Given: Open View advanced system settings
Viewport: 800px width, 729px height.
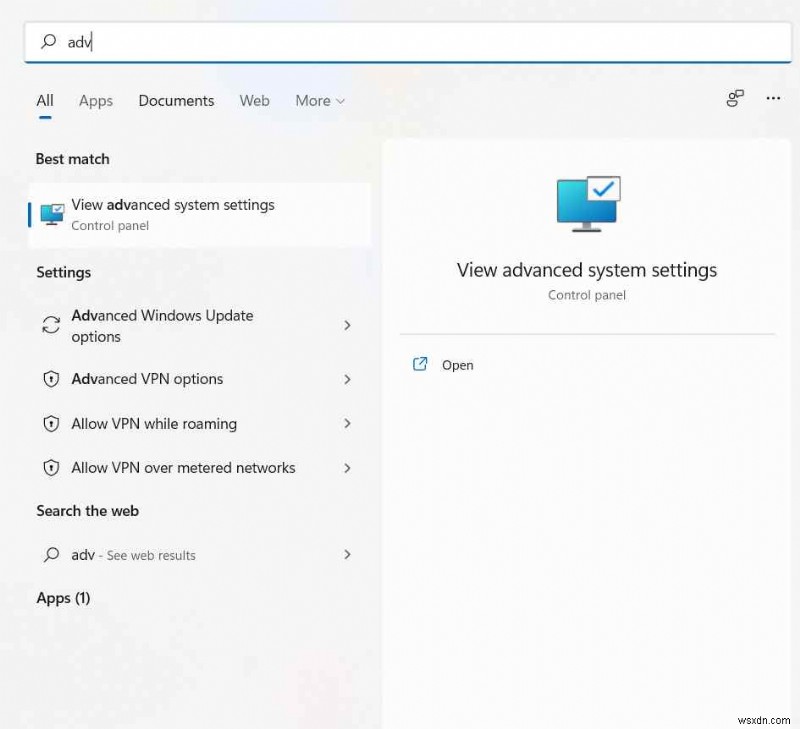Looking at the screenshot, I should tap(172, 205).
